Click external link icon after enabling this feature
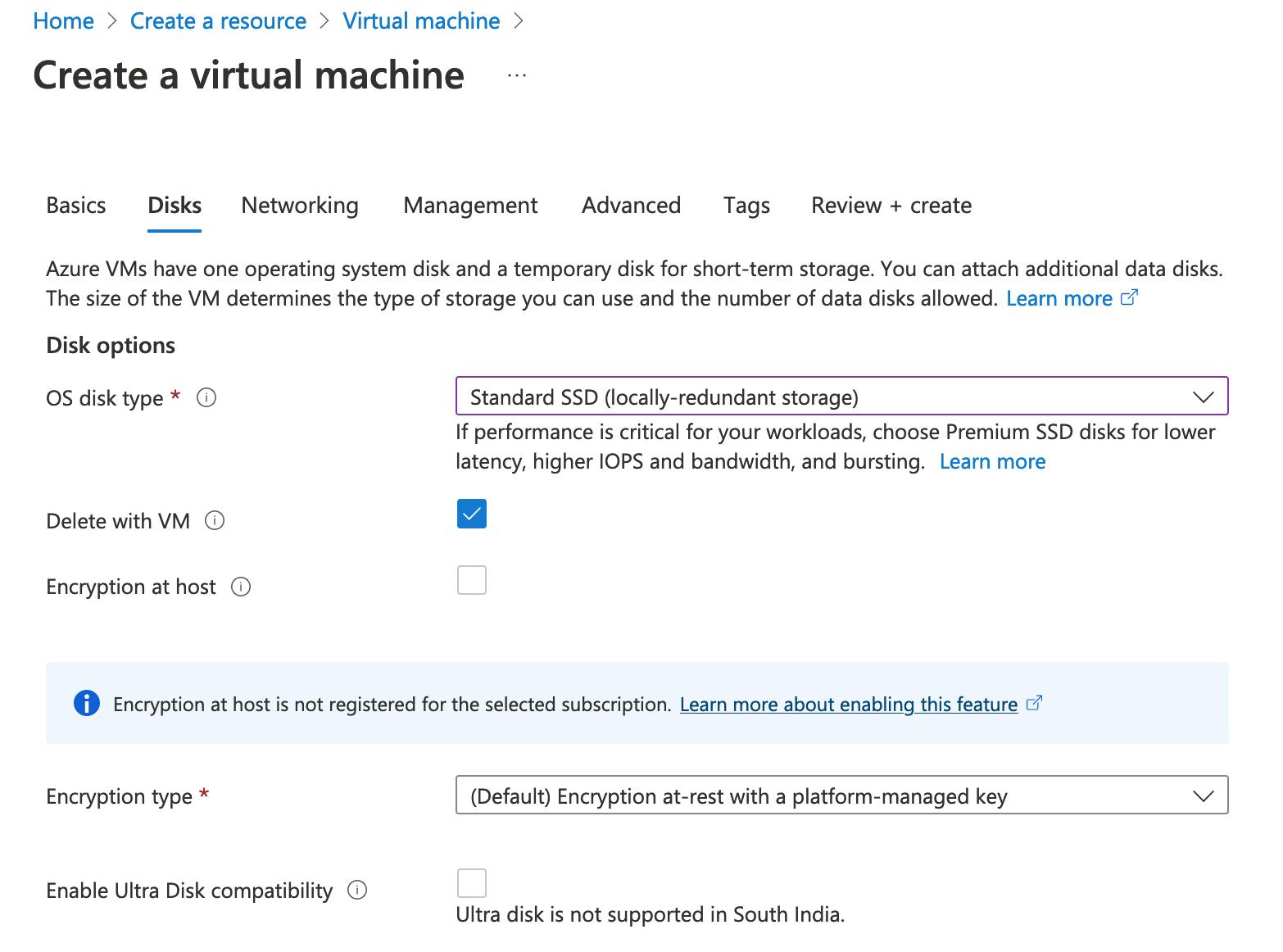The width and height of the screenshot is (1283, 952). 1034,703
